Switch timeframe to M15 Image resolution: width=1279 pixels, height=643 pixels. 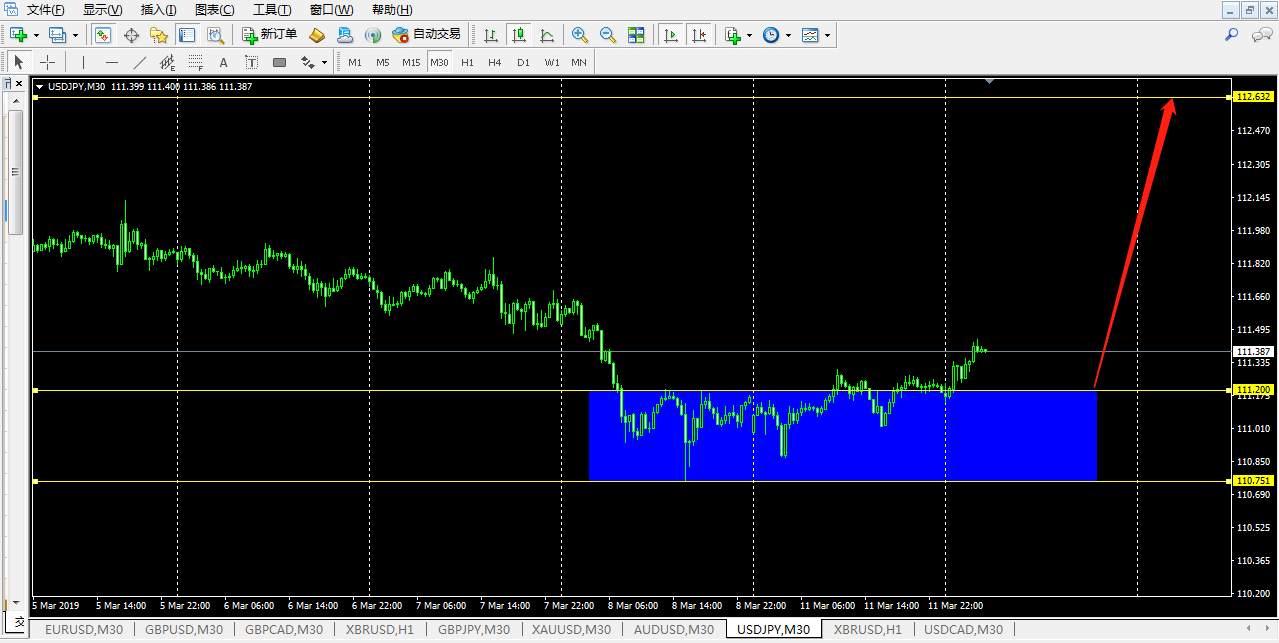tap(411, 62)
